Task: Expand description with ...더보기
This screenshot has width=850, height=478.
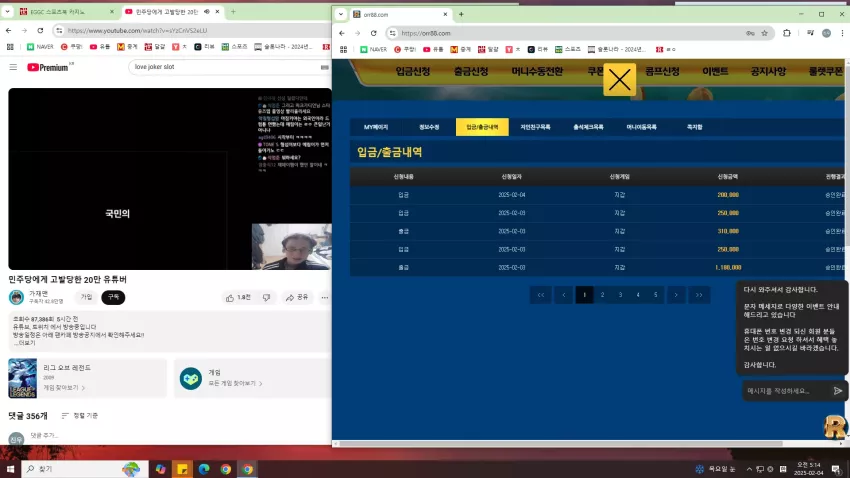Action: pos(25,343)
